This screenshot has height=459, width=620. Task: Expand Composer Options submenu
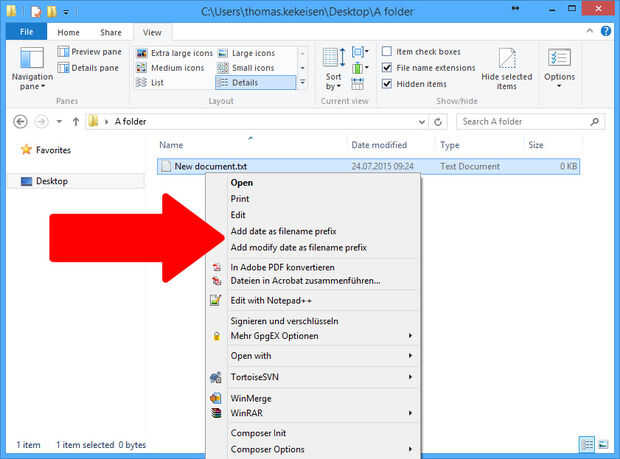pos(313,450)
